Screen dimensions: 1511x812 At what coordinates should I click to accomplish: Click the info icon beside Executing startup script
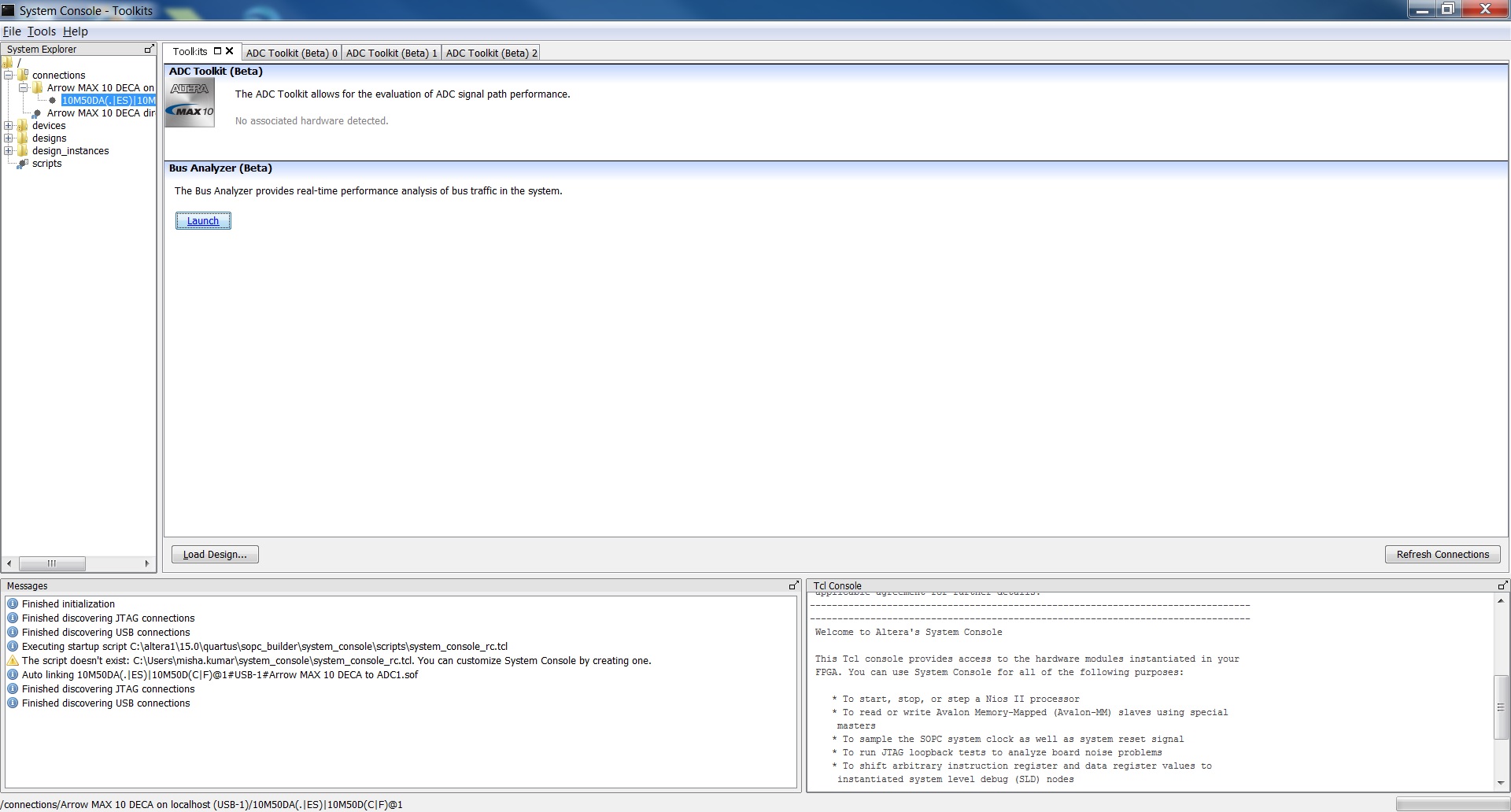[x=13, y=646]
